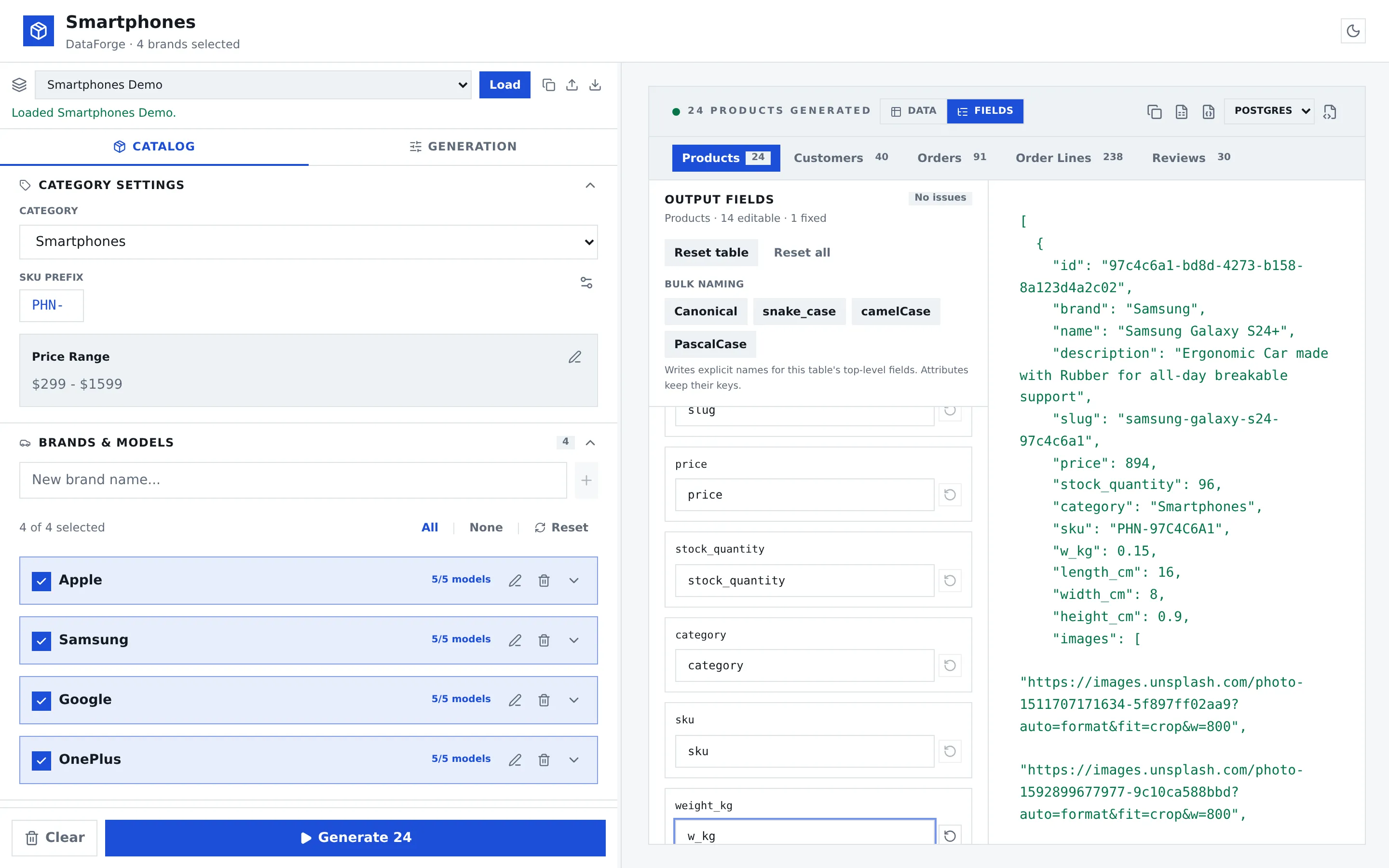The height and width of the screenshot is (868, 1389).
Task: Reset the sku field name
Action: (949, 751)
